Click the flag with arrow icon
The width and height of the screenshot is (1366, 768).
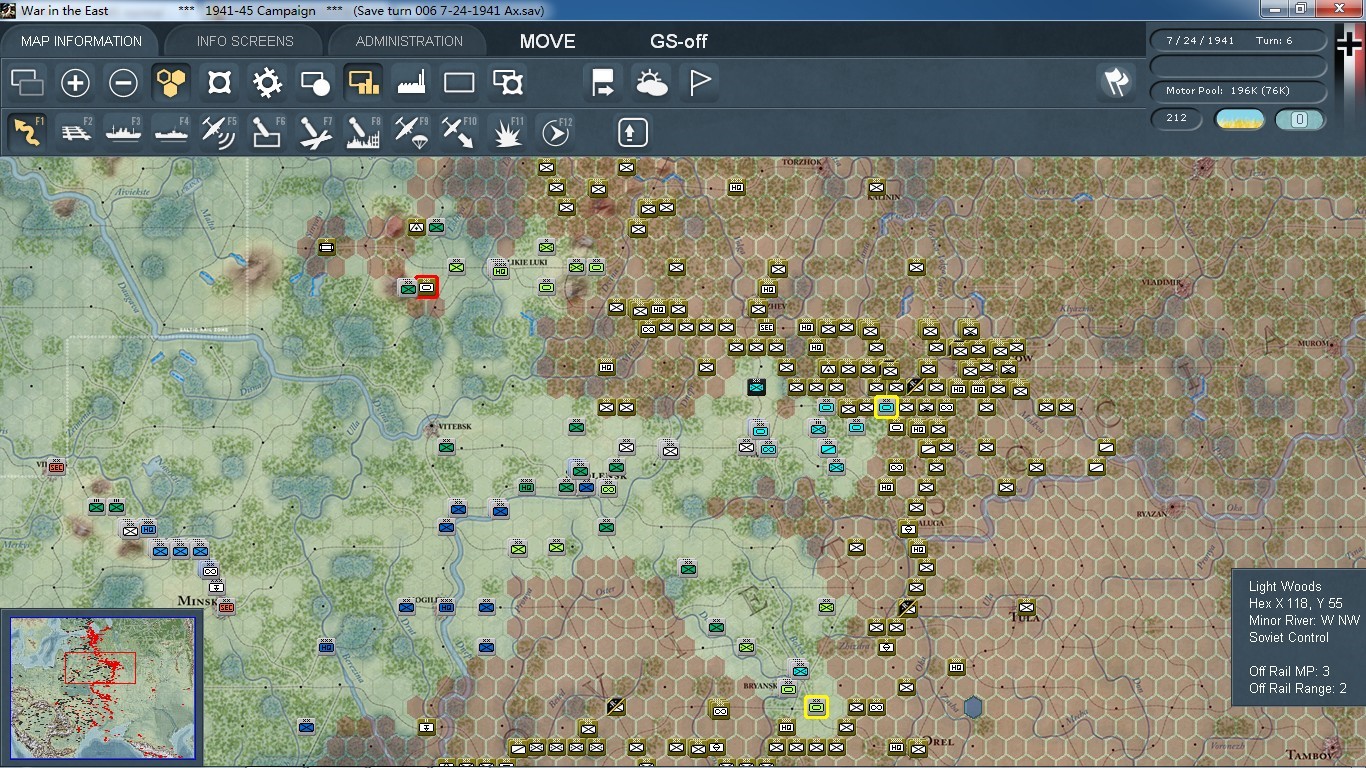(603, 82)
